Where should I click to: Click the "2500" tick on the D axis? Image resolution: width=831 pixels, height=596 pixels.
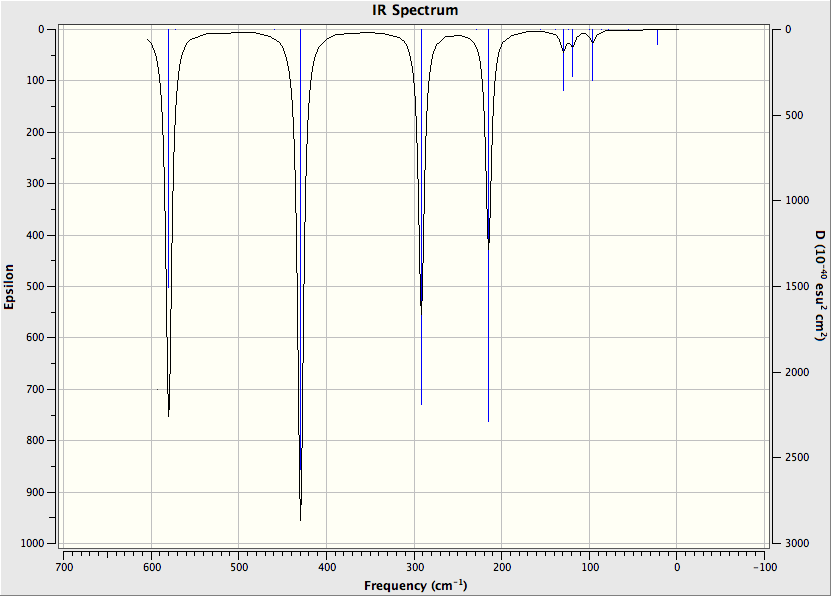tap(797, 458)
